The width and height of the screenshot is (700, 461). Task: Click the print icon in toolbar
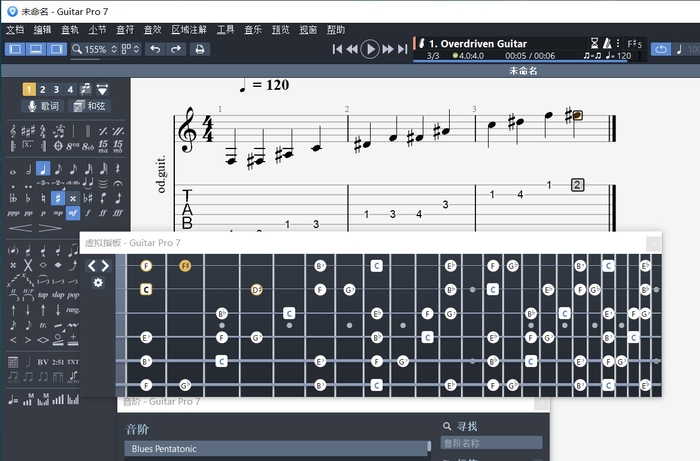[200, 49]
